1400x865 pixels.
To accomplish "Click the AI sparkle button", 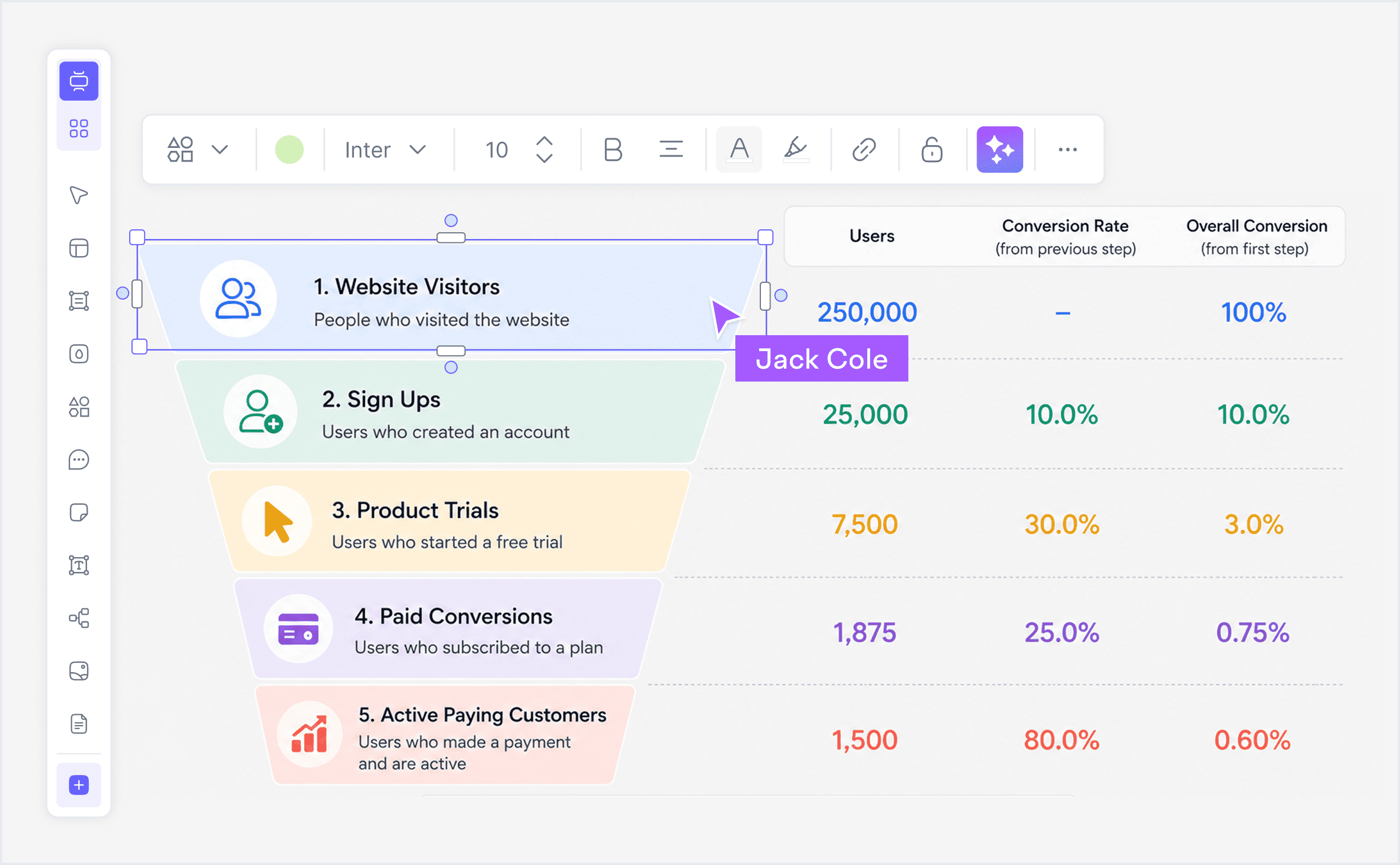I will click(999, 150).
